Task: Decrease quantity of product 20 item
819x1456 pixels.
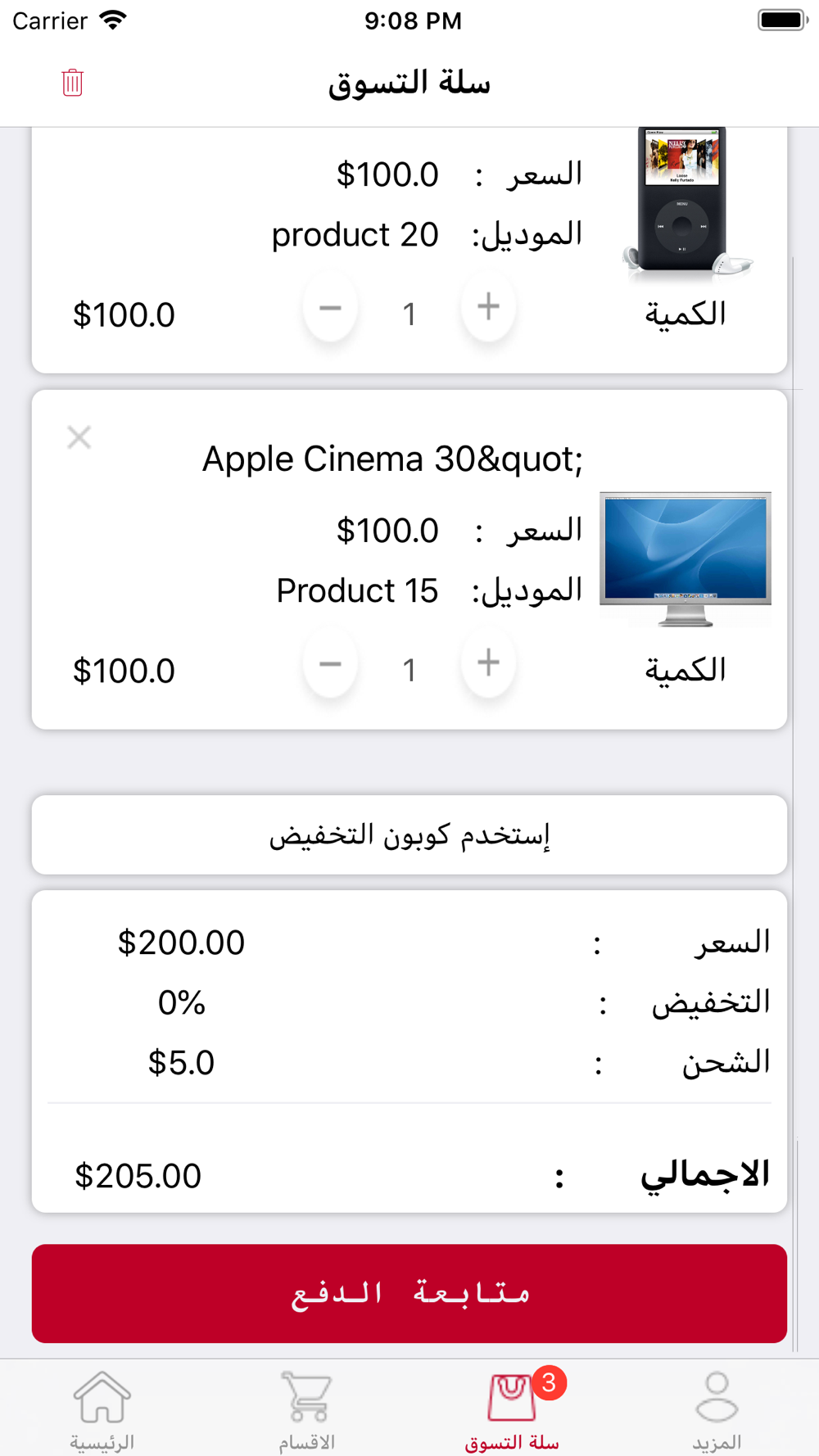Action: pyautogui.click(x=330, y=309)
